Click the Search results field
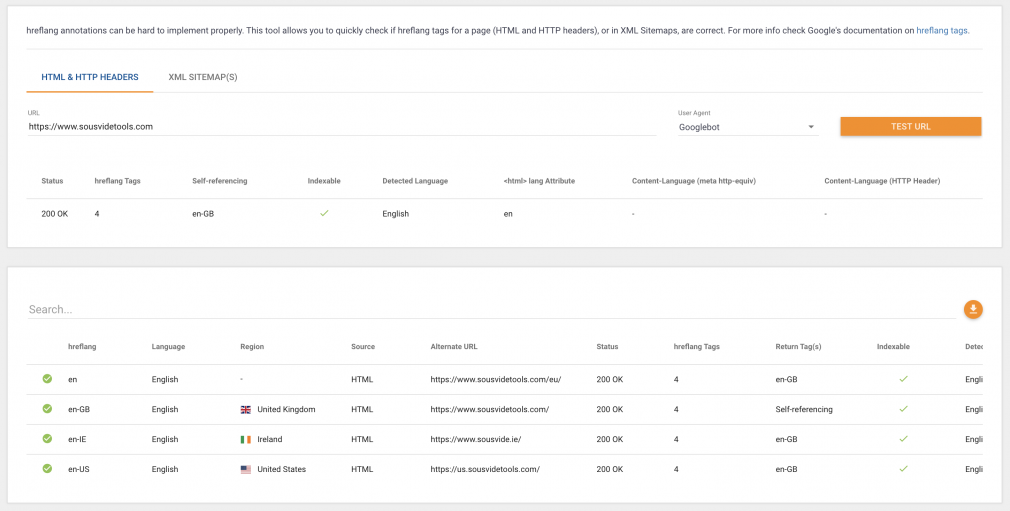Image resolution: width=1010 pixels, height=511 pixels. (x=491, y=309)
